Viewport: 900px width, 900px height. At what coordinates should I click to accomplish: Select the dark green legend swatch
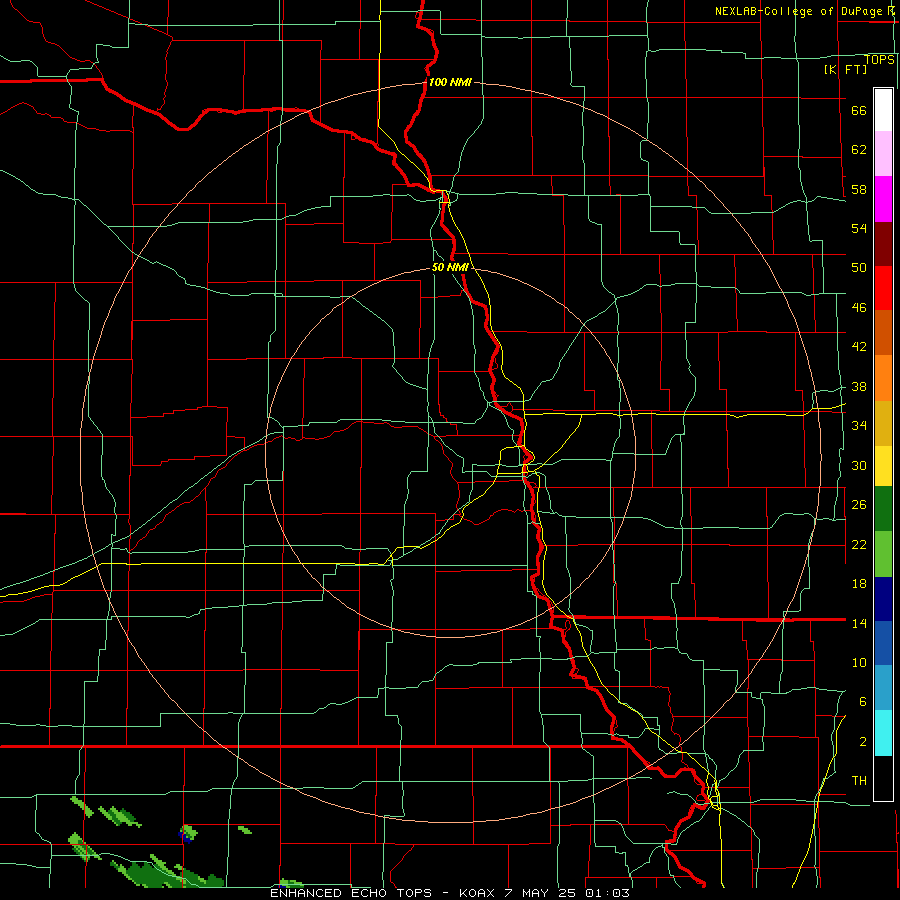[x=883, y=509]
